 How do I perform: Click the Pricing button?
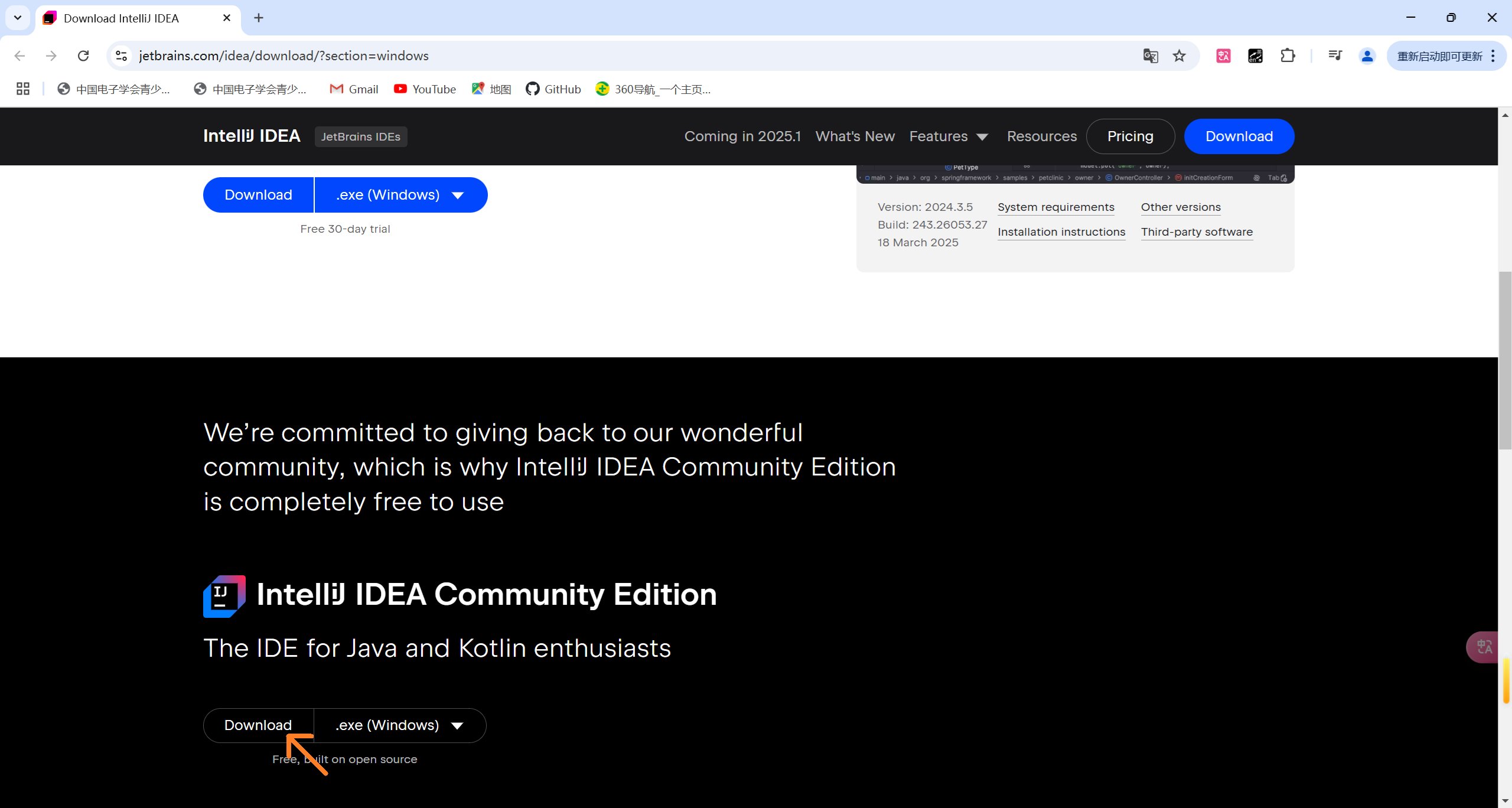tap(1130, 136)
